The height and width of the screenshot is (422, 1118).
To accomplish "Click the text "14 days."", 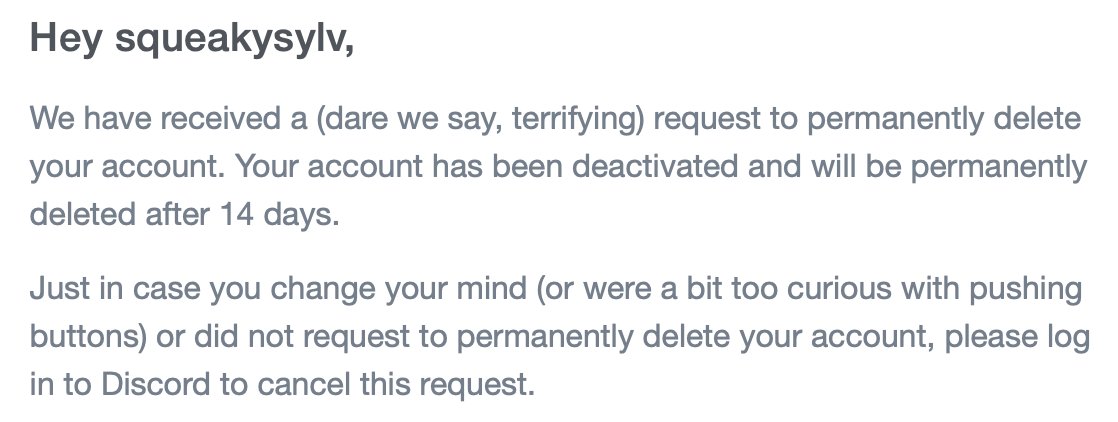I will click(x=280, y=215).
